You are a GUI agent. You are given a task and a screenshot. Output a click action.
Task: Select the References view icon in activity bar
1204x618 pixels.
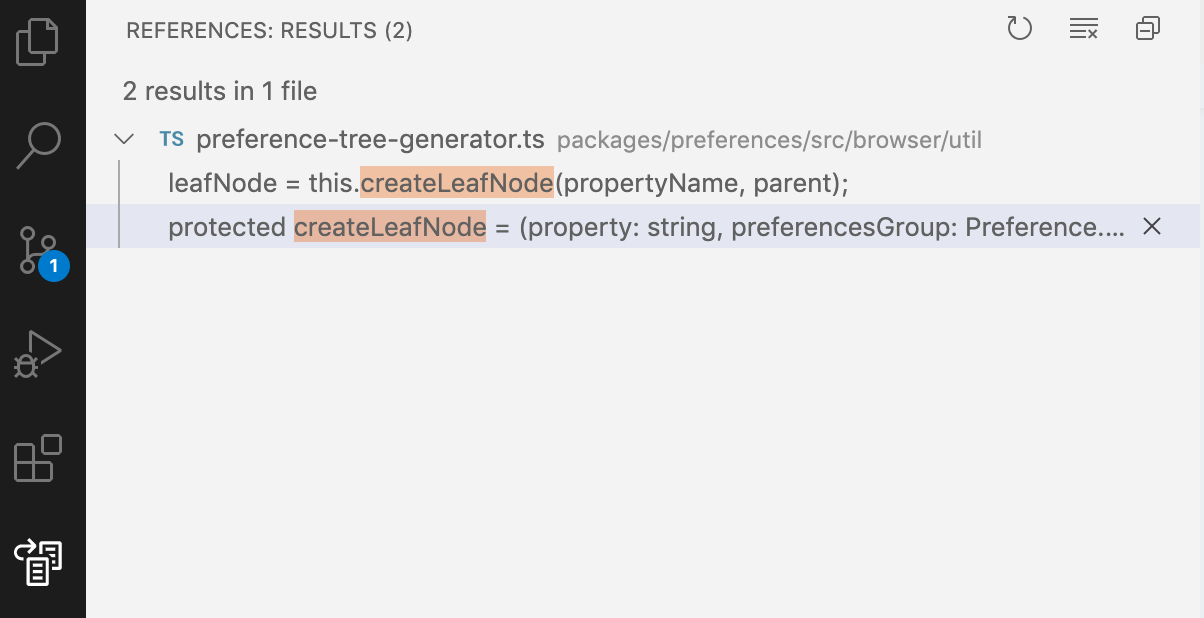click(37, 563)
